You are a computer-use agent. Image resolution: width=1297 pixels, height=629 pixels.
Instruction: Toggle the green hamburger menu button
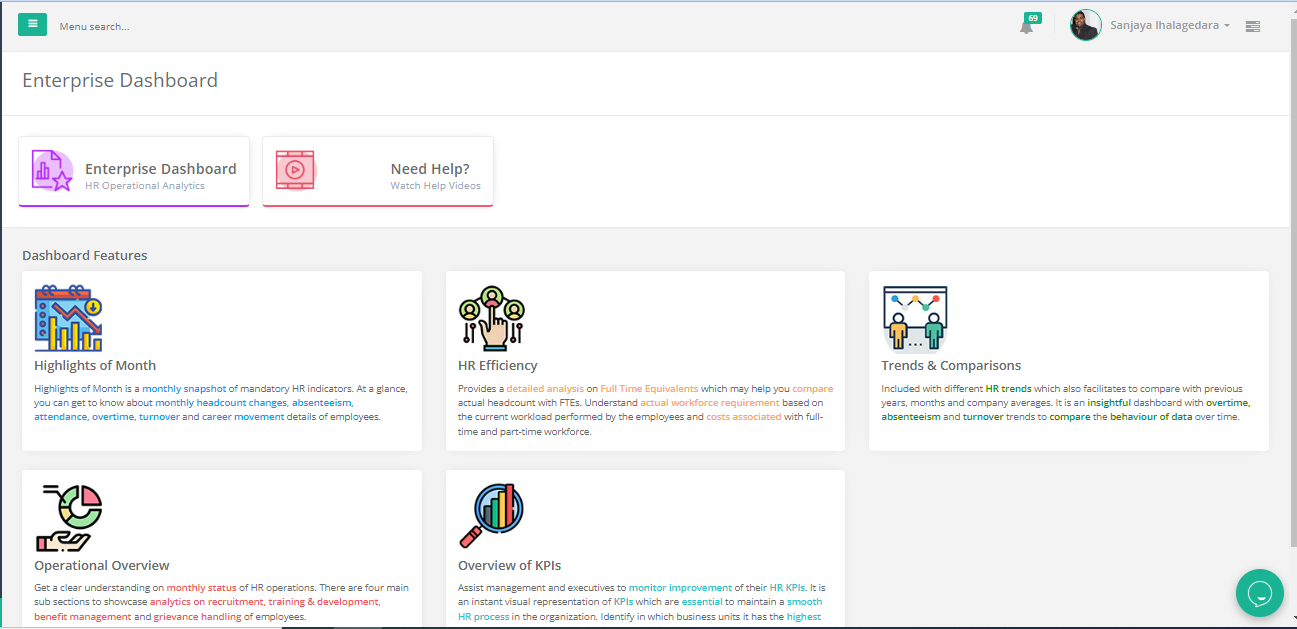32,24
